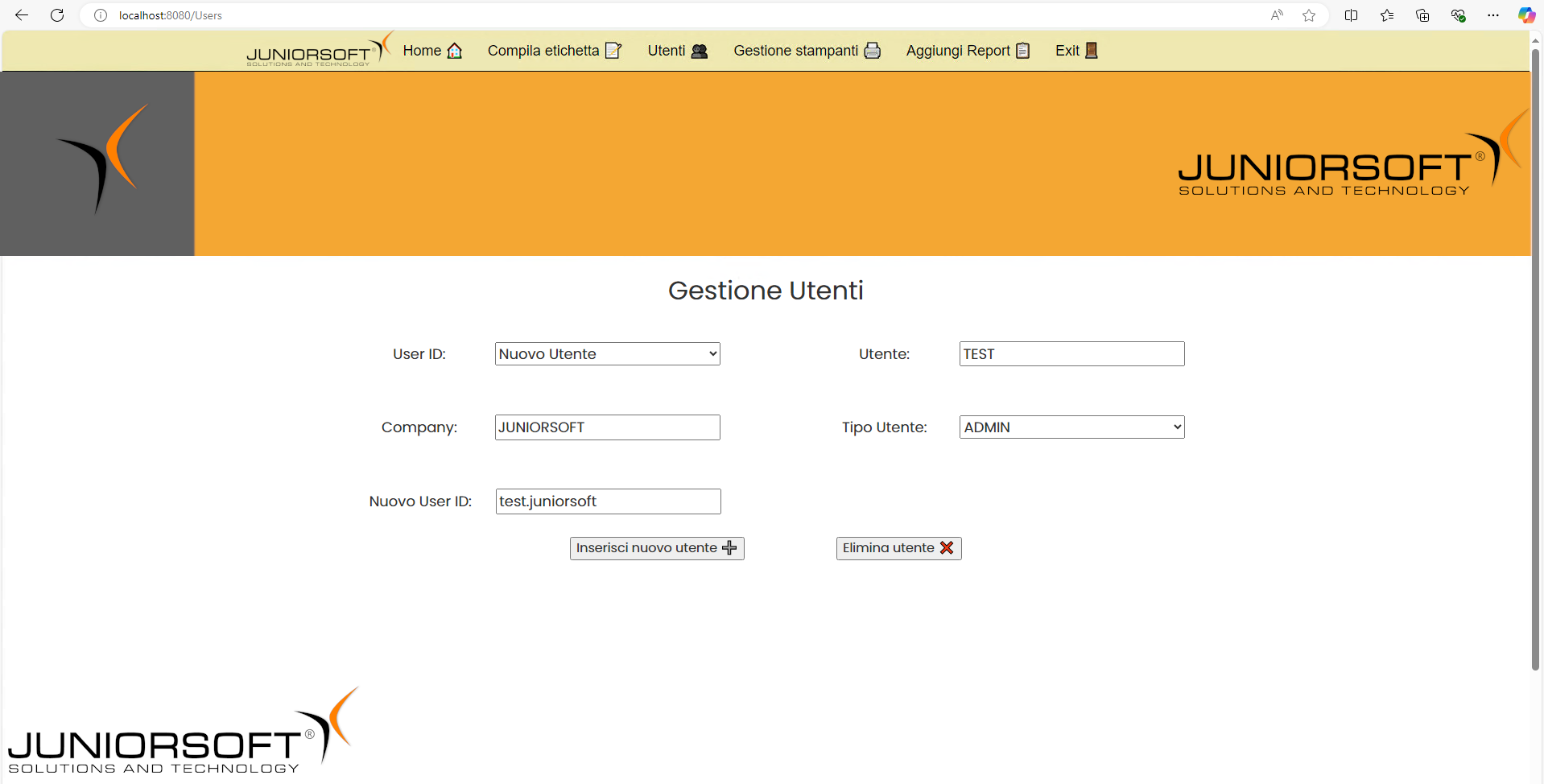Open browser Settings and more menu
The height and width of the screenshot is (784, 1544).
(x=1493, y=15)
